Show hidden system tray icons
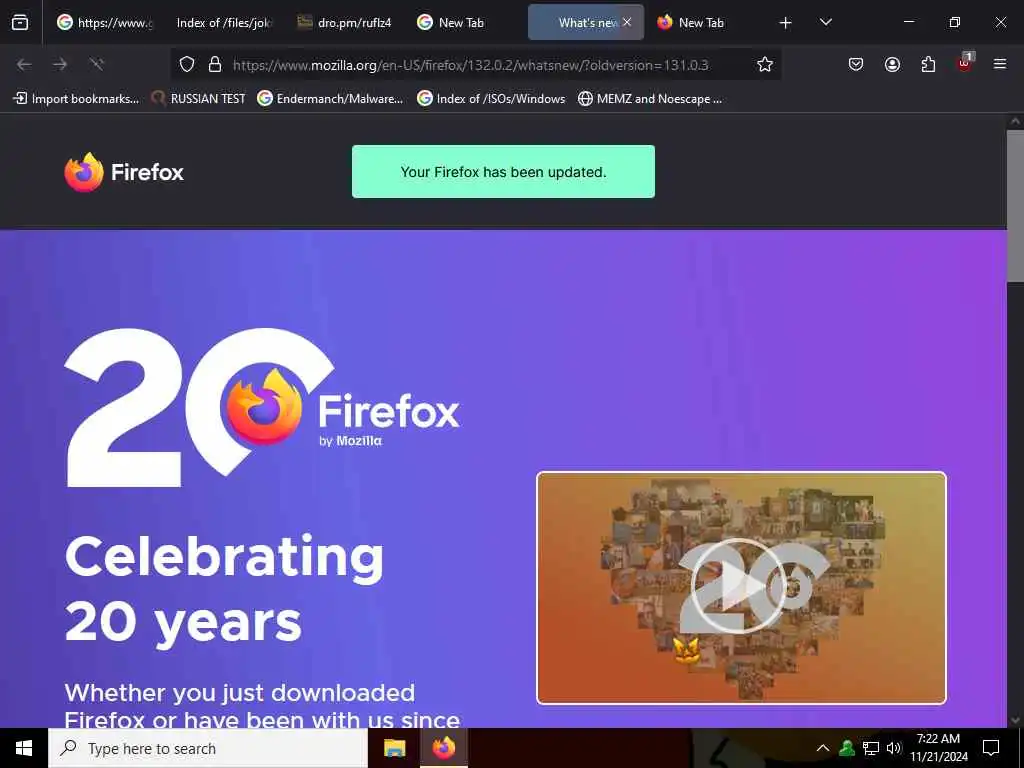 point(823,748)
